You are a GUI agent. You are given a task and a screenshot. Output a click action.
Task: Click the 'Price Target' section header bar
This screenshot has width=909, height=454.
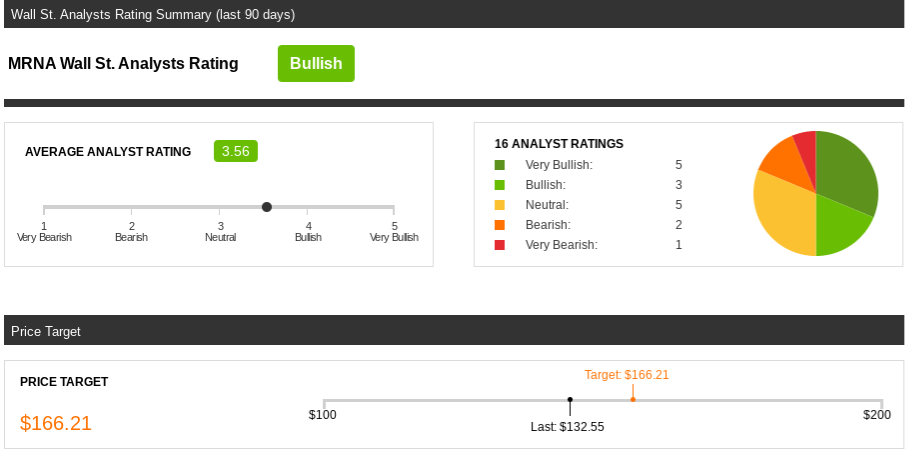pyautogui.click(x=454, y=330)
